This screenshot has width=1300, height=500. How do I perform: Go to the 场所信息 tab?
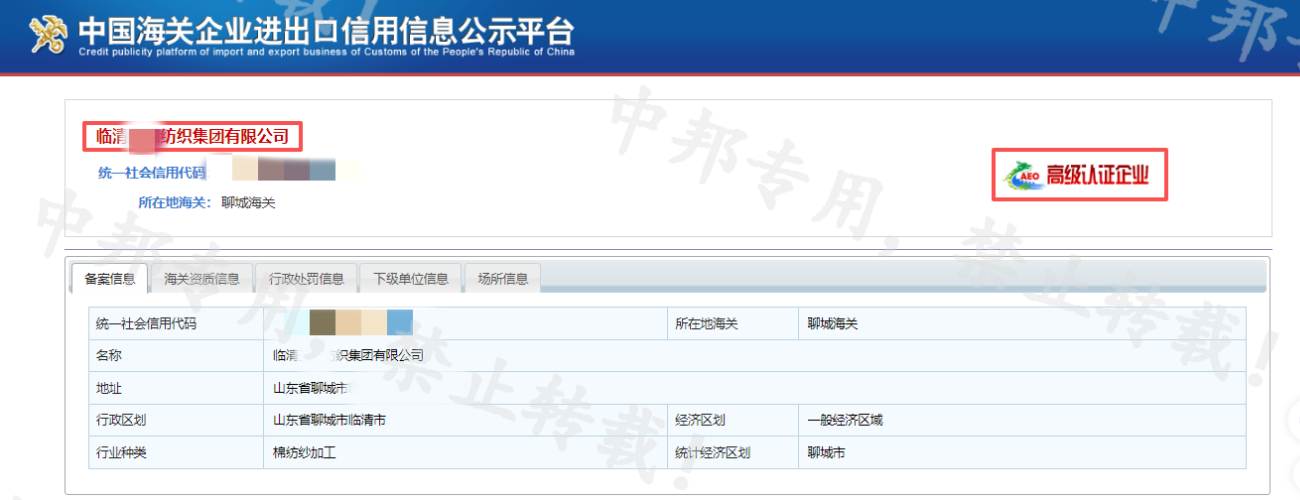pos(502,279)
